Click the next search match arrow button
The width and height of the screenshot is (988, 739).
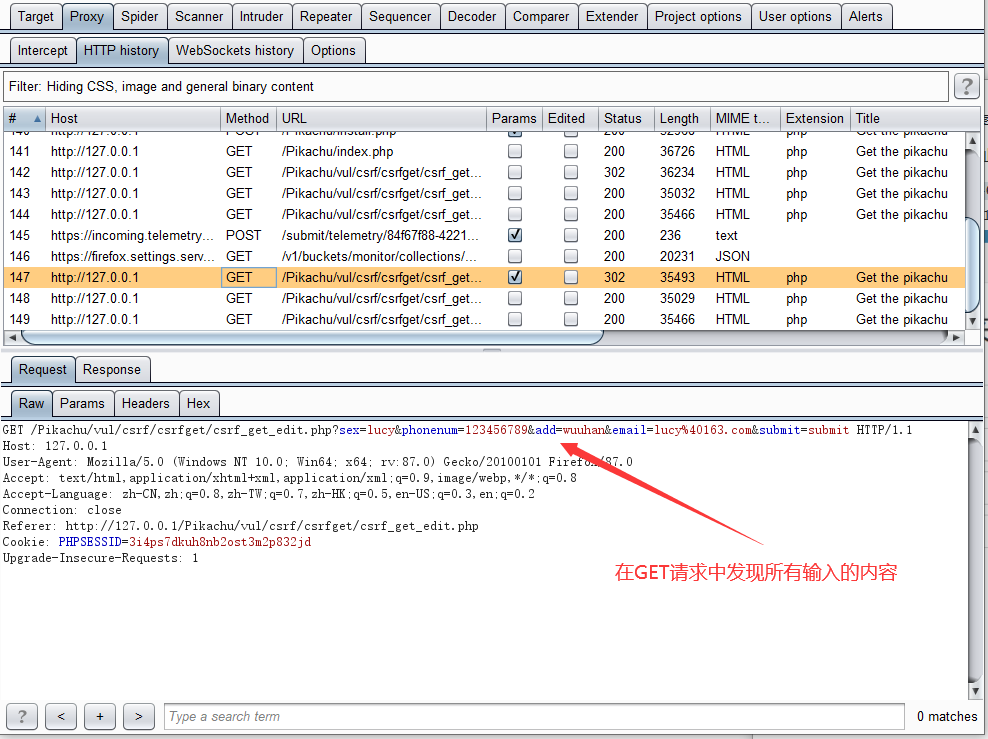(138, 716)
